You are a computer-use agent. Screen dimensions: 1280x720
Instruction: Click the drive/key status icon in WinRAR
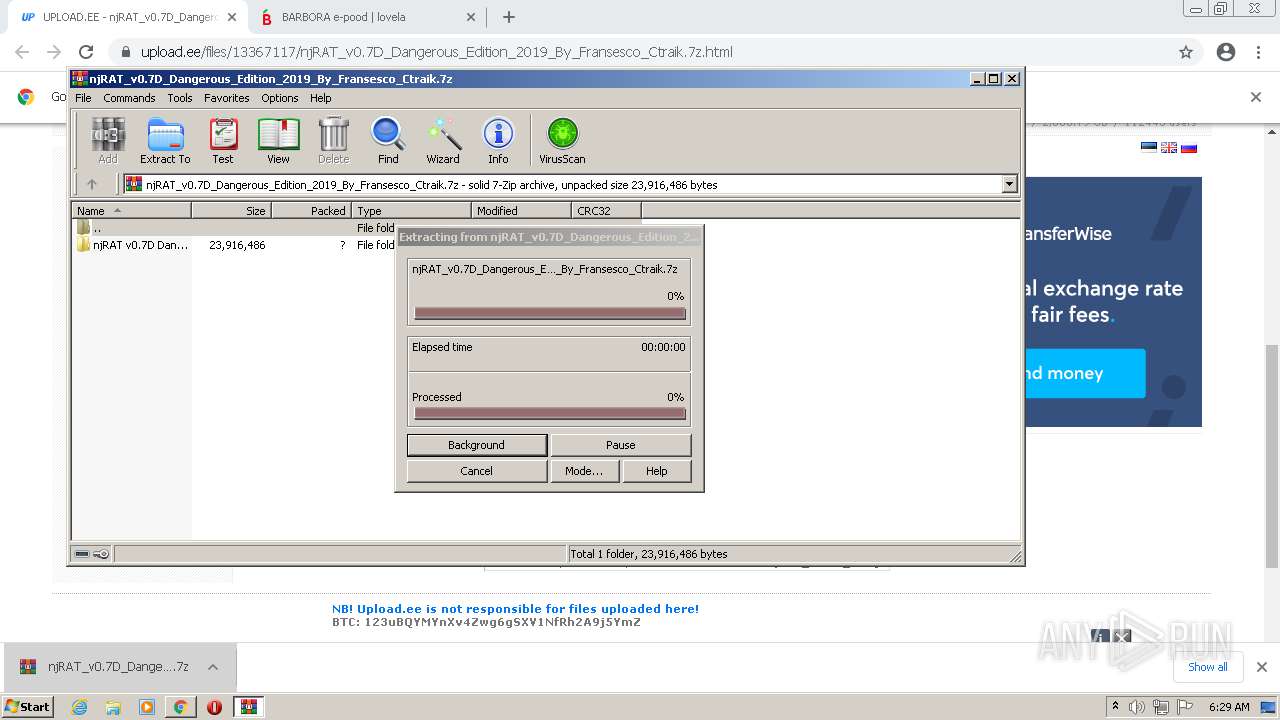click(92, 554)
